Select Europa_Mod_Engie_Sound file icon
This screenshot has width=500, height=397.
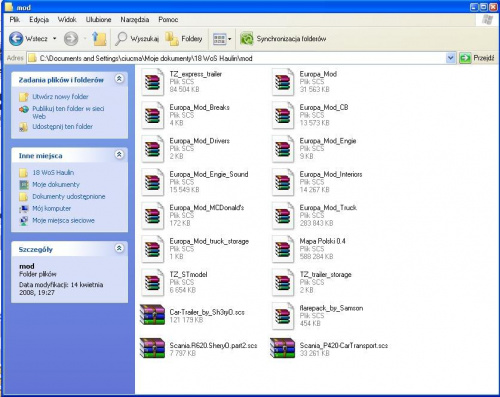coord(152,182)
